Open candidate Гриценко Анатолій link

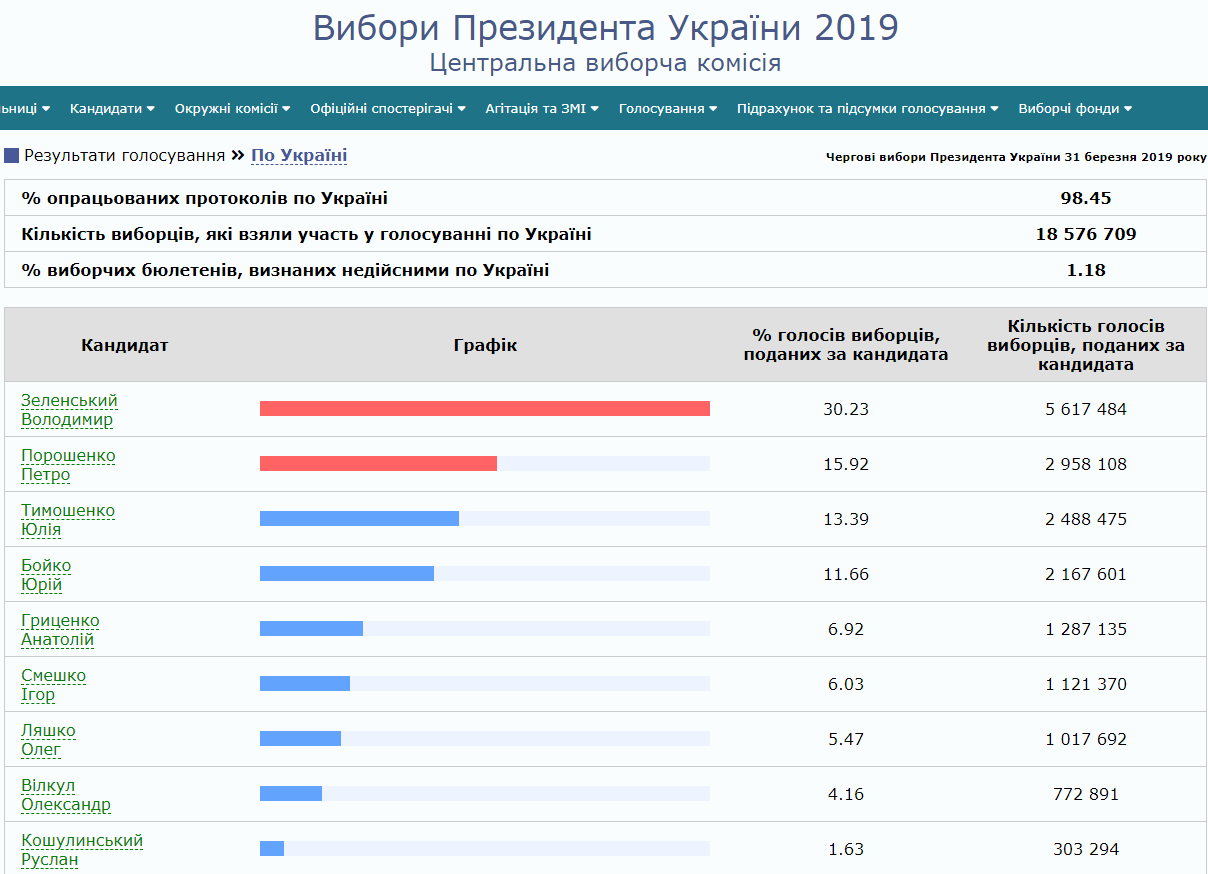tap(60, 630)
